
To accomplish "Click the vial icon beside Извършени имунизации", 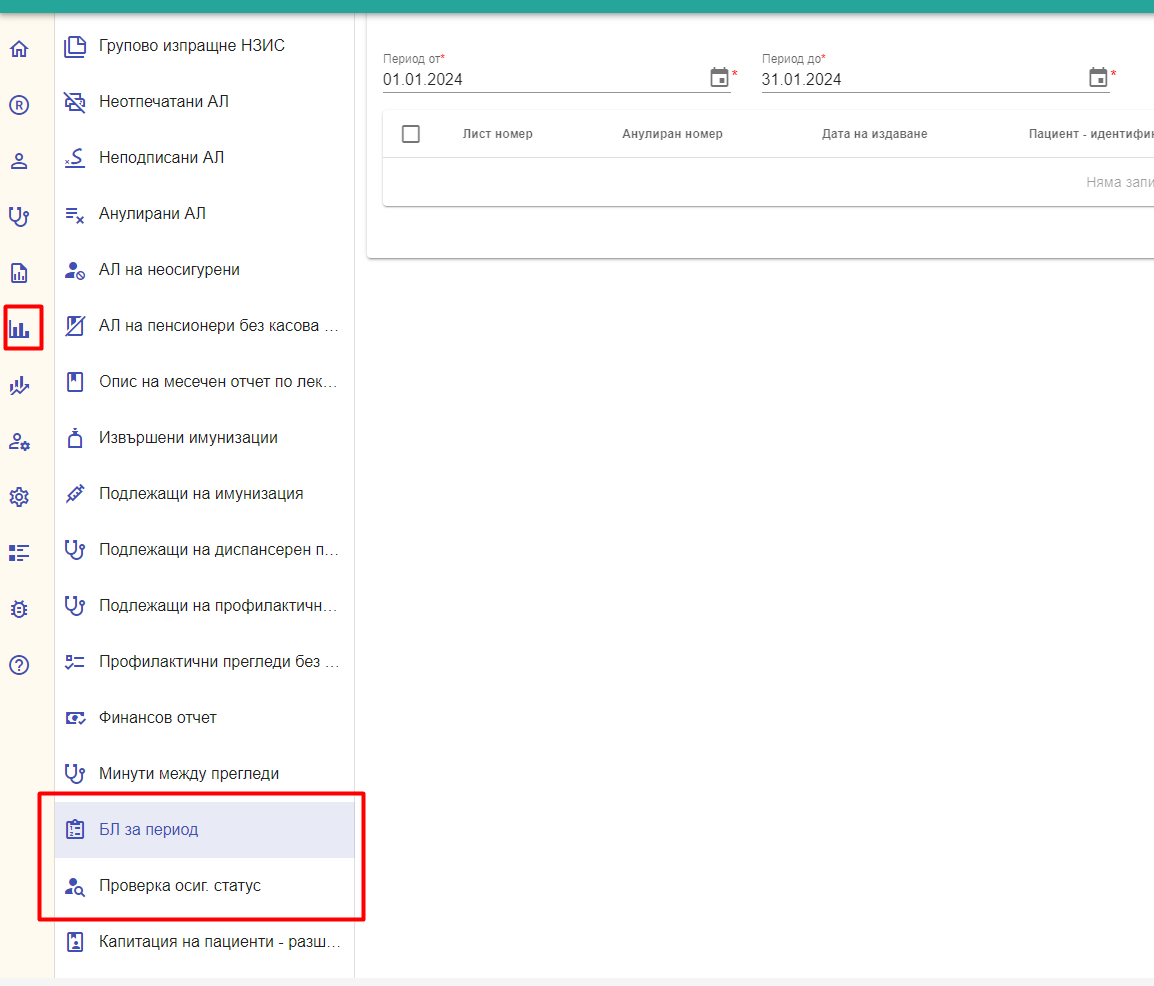I will coord(75,438).
